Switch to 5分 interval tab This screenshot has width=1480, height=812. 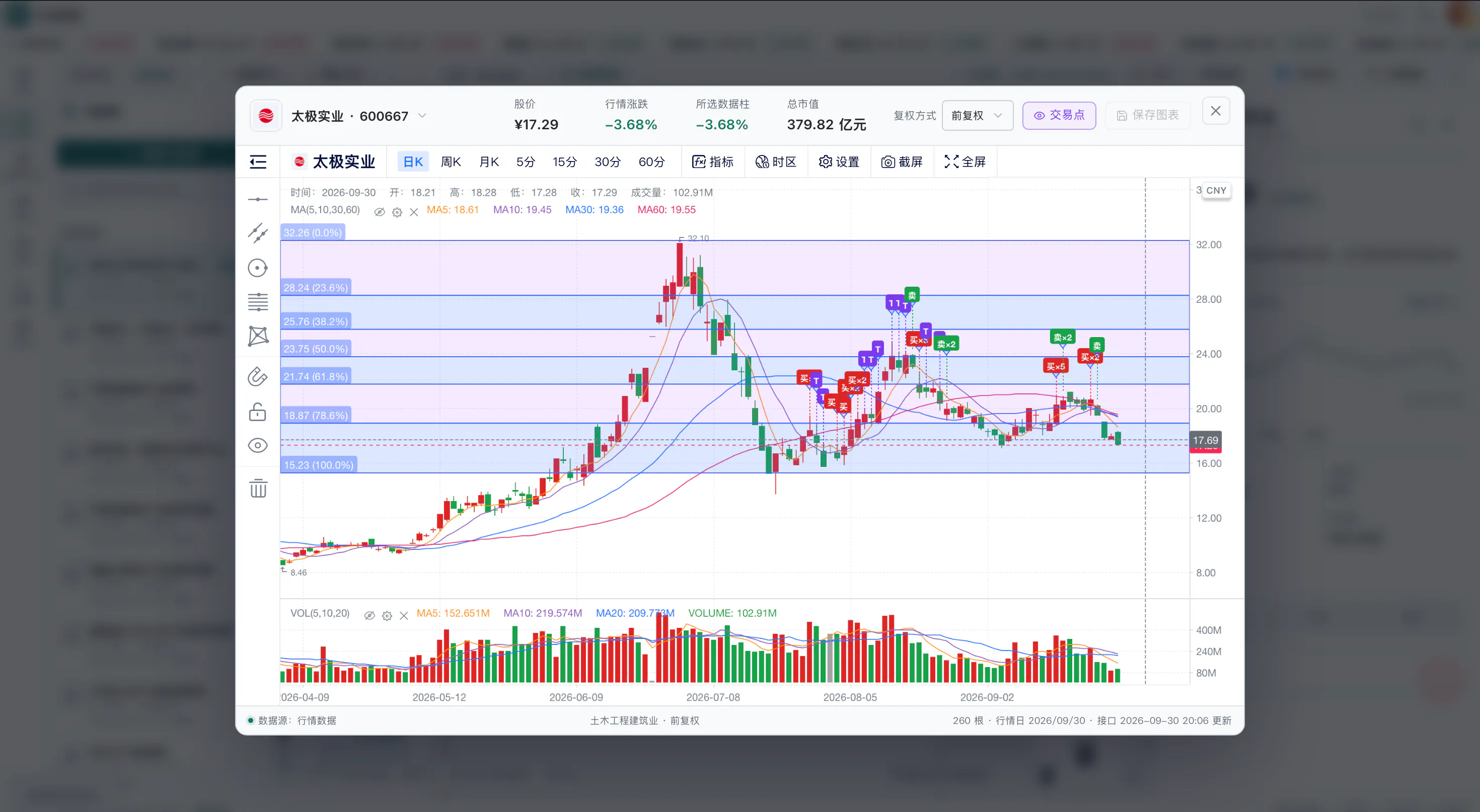(526, 162)
